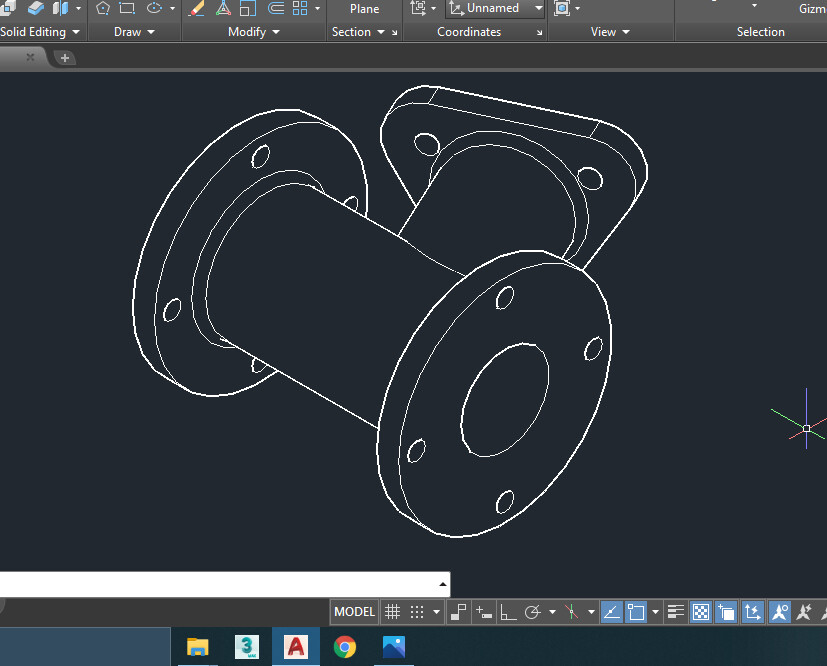Screen dimensions: 827x666
Task: Click the dynamic UCS icon
Action: pyautogui.click(x=753, y=612)
